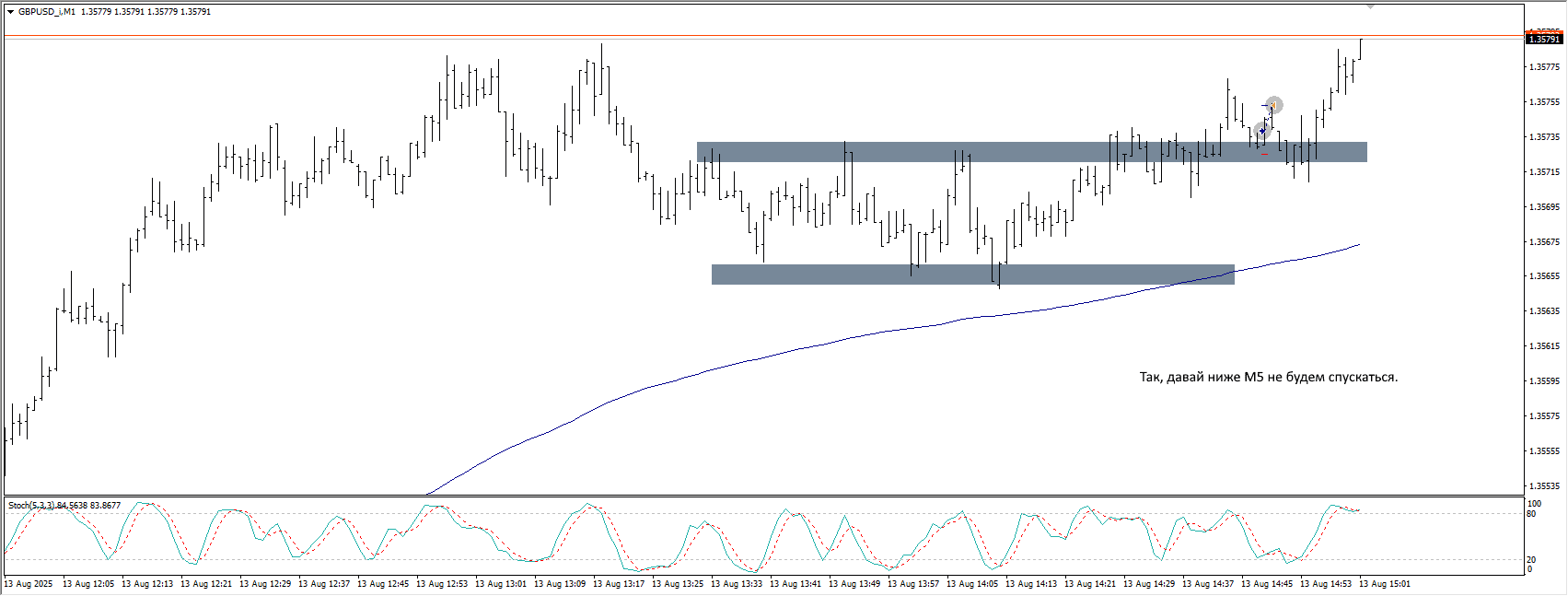Click the stochastic 100 level label
The image size is (1568, 596).
[1534, 504]
